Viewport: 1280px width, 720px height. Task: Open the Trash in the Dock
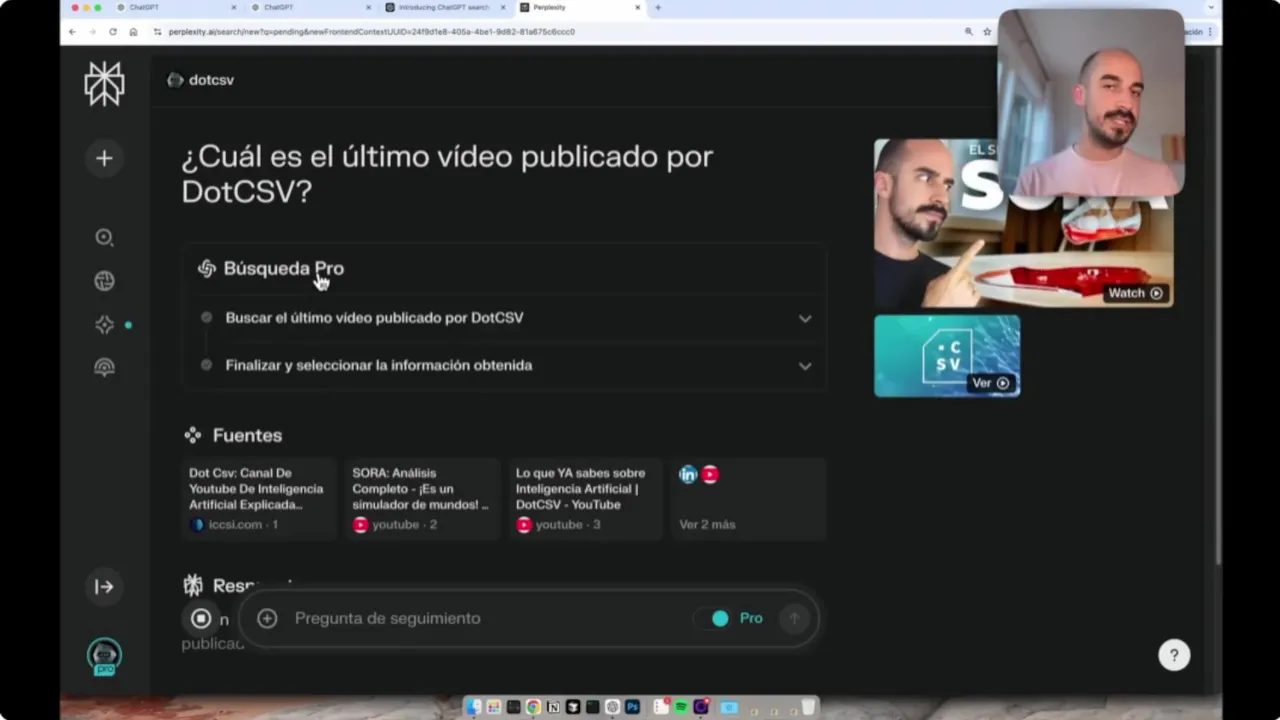click(x=808, y=707)
